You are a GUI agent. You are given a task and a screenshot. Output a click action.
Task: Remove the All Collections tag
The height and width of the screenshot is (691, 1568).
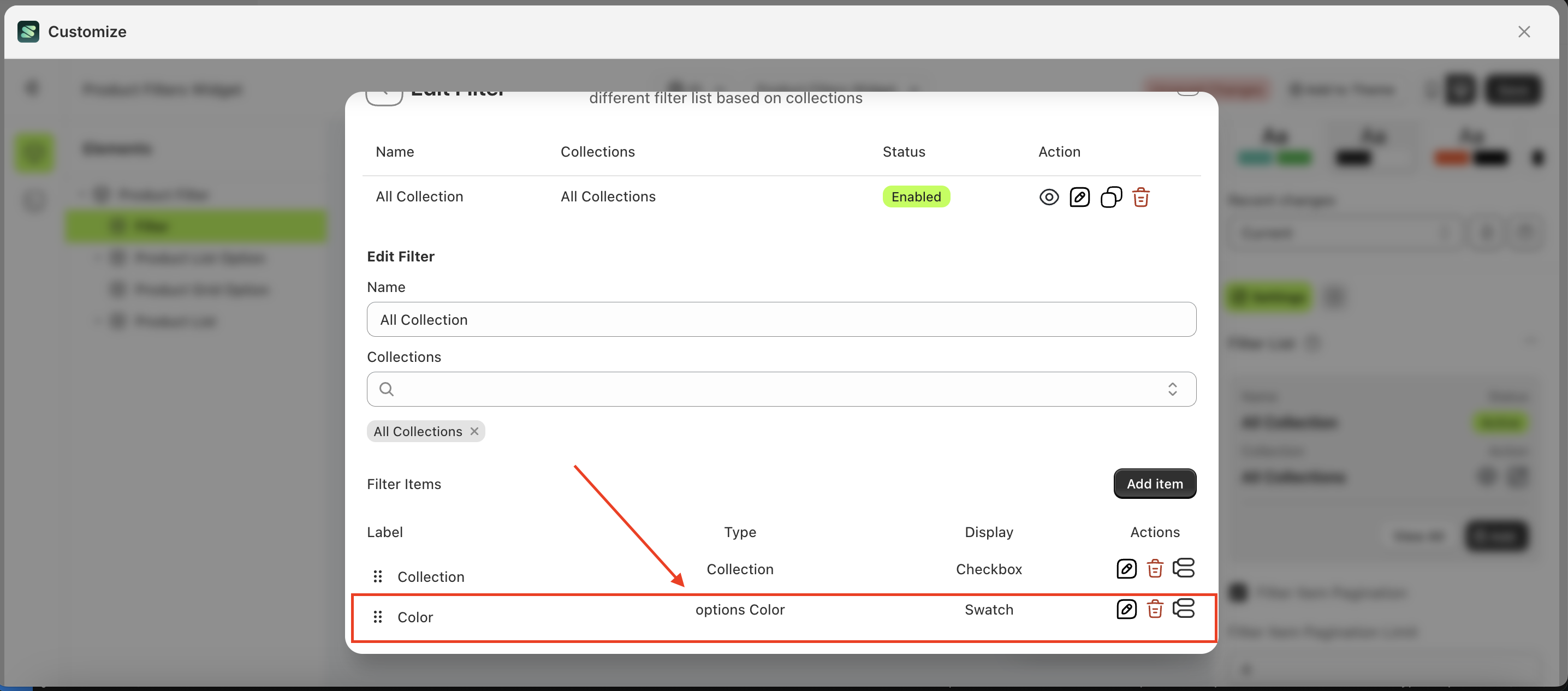tap(474, 431)
